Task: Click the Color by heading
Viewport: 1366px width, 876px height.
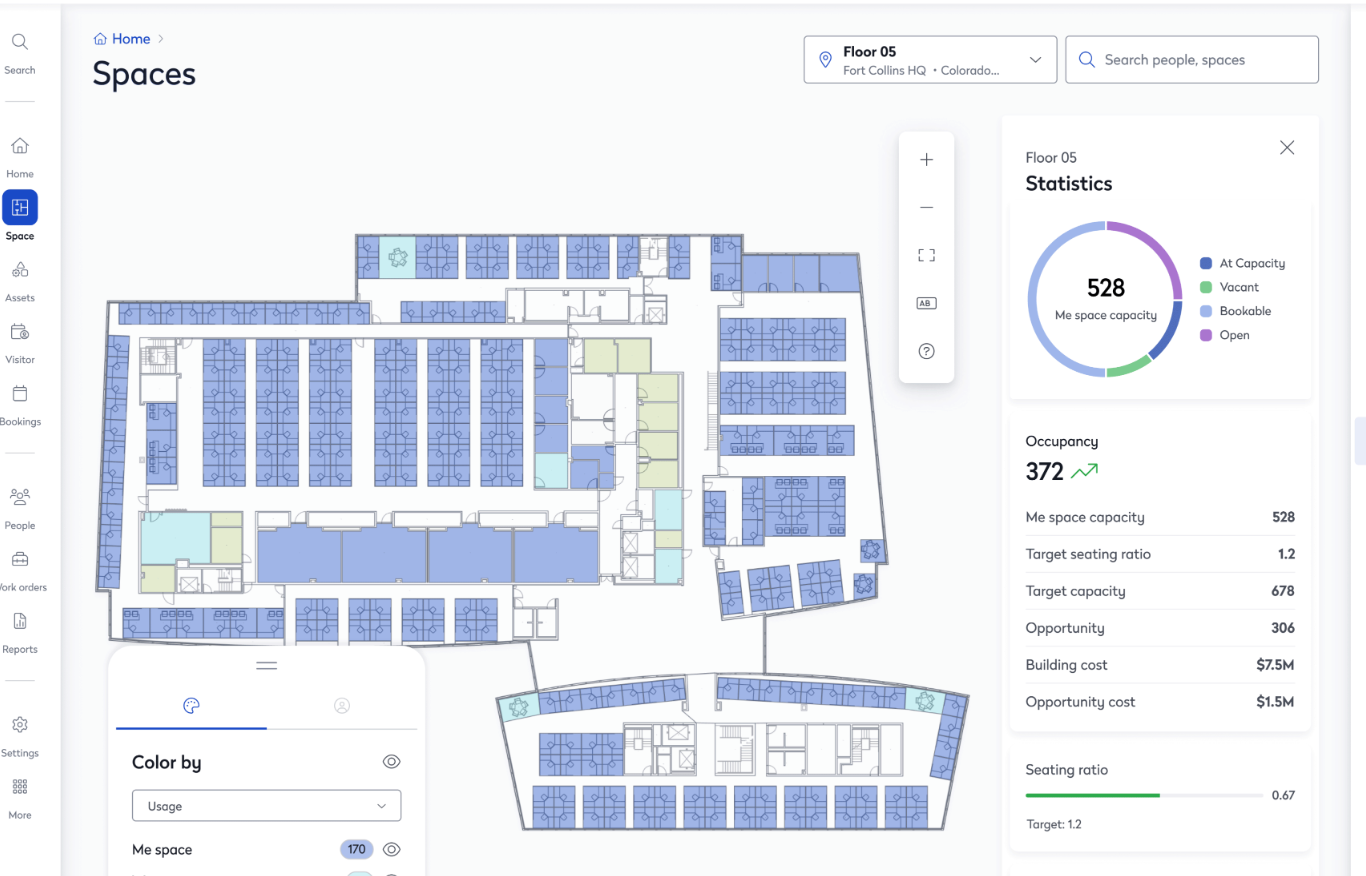Action: point(166,762)
